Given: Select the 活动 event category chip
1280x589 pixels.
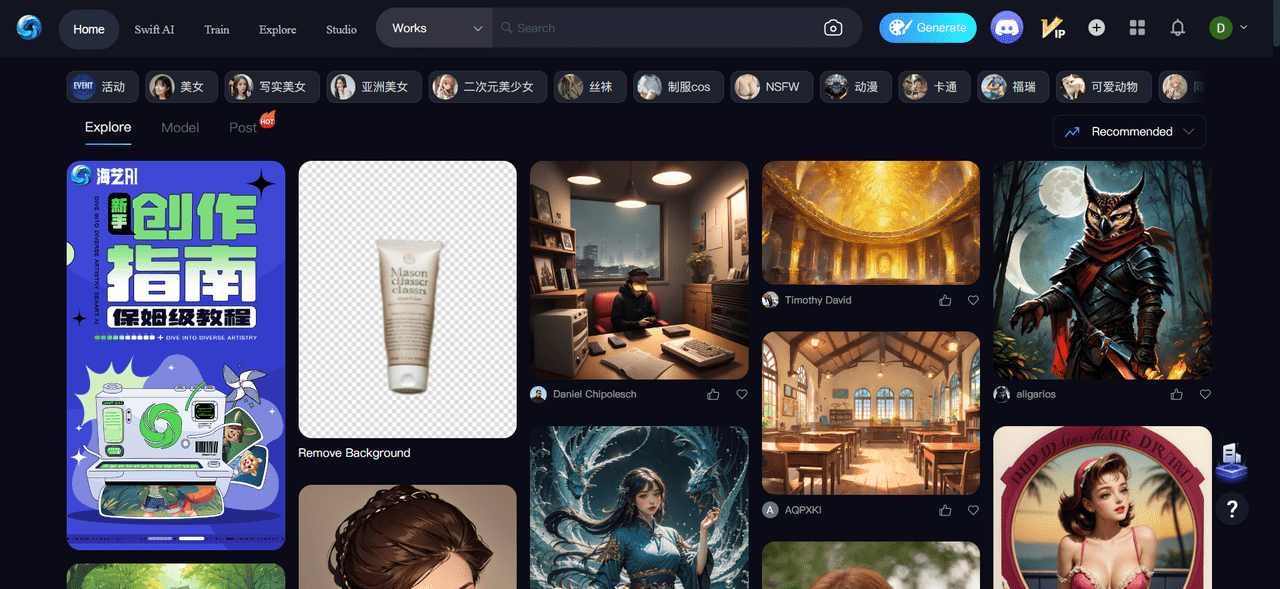Looking at the screenshot, I should coord(101,87).
